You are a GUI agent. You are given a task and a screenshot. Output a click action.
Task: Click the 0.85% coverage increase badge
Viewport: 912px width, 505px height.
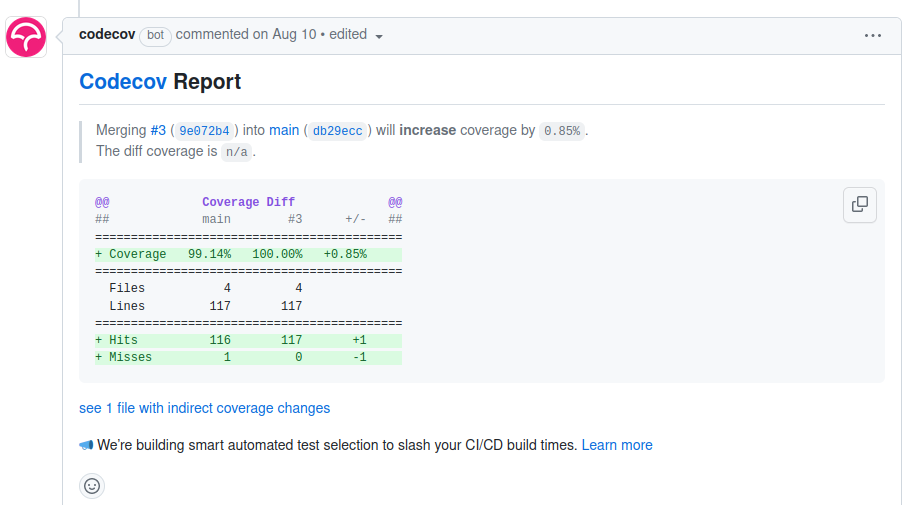pyautogui.click(x=561, y=131)
